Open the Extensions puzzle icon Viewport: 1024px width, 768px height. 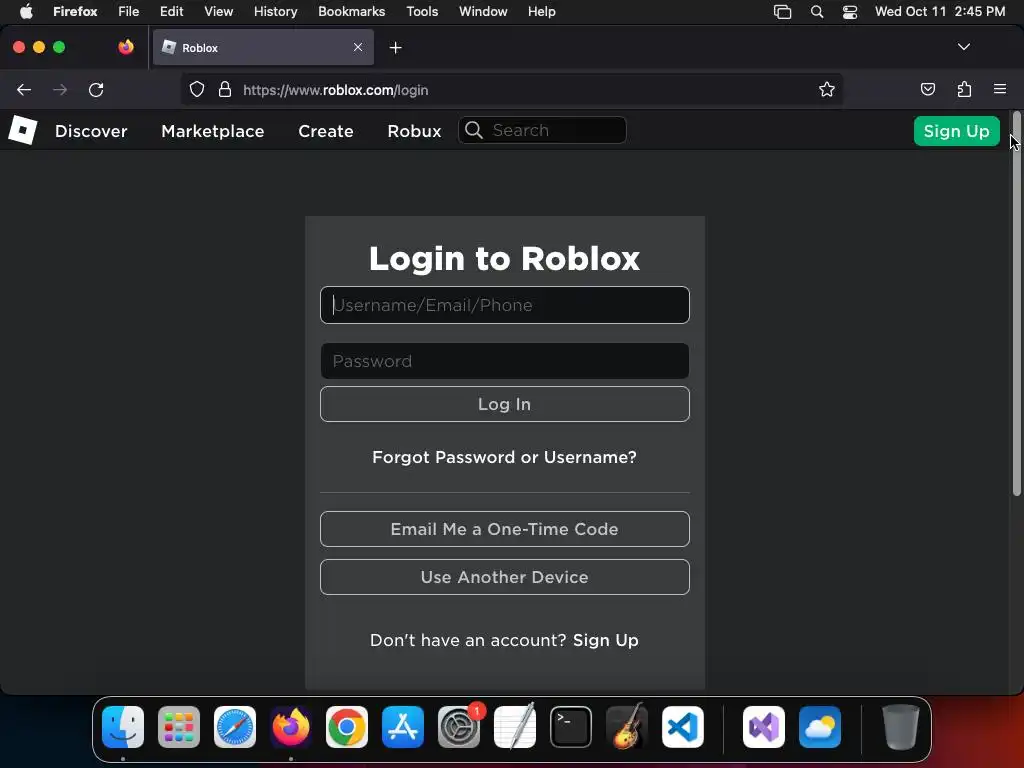point(964,89)
